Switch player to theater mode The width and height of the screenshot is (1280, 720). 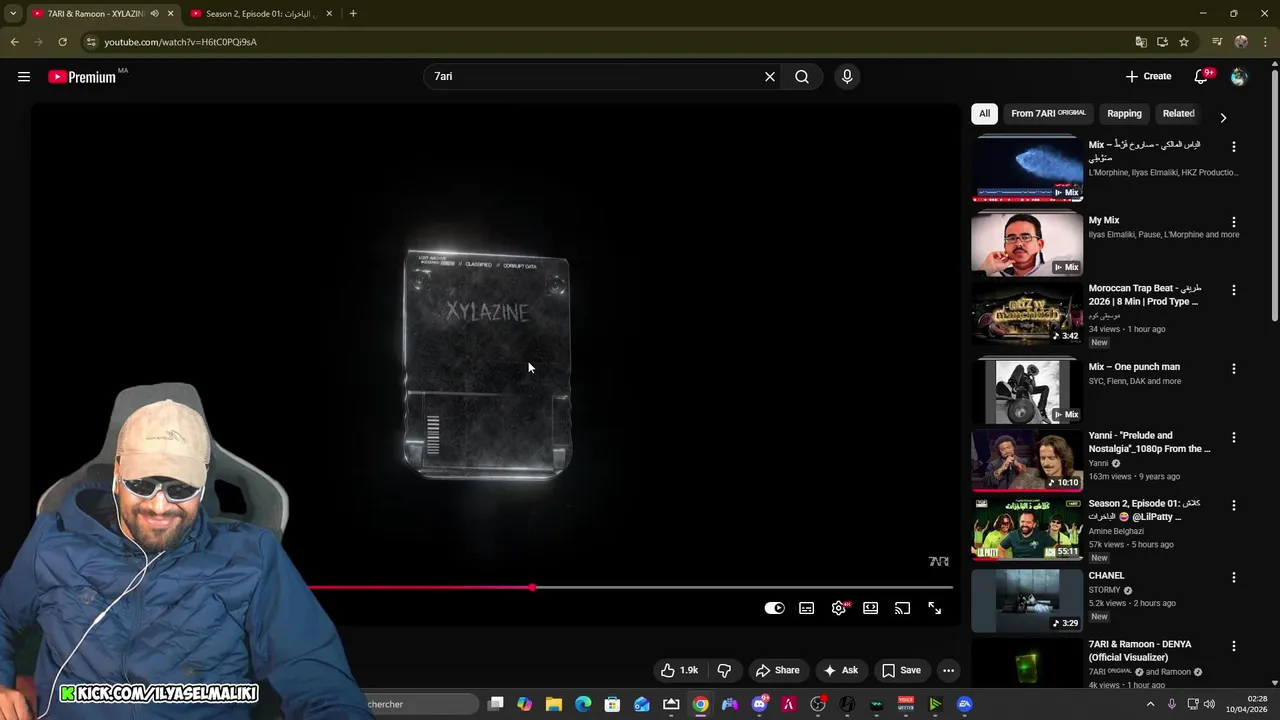pyautogui.click(x=871, y=608)
